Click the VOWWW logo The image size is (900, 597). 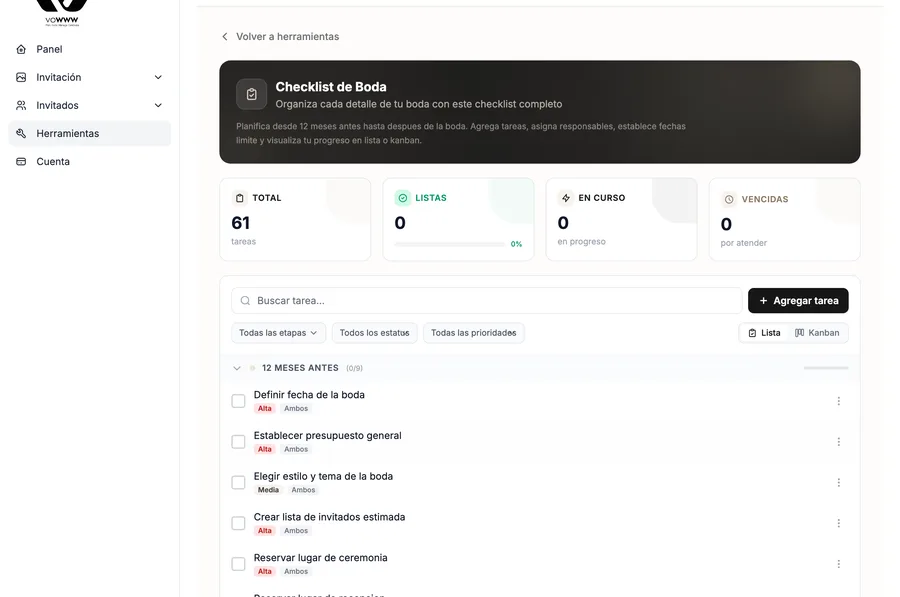pyautogui.click(x=62, y=13)
